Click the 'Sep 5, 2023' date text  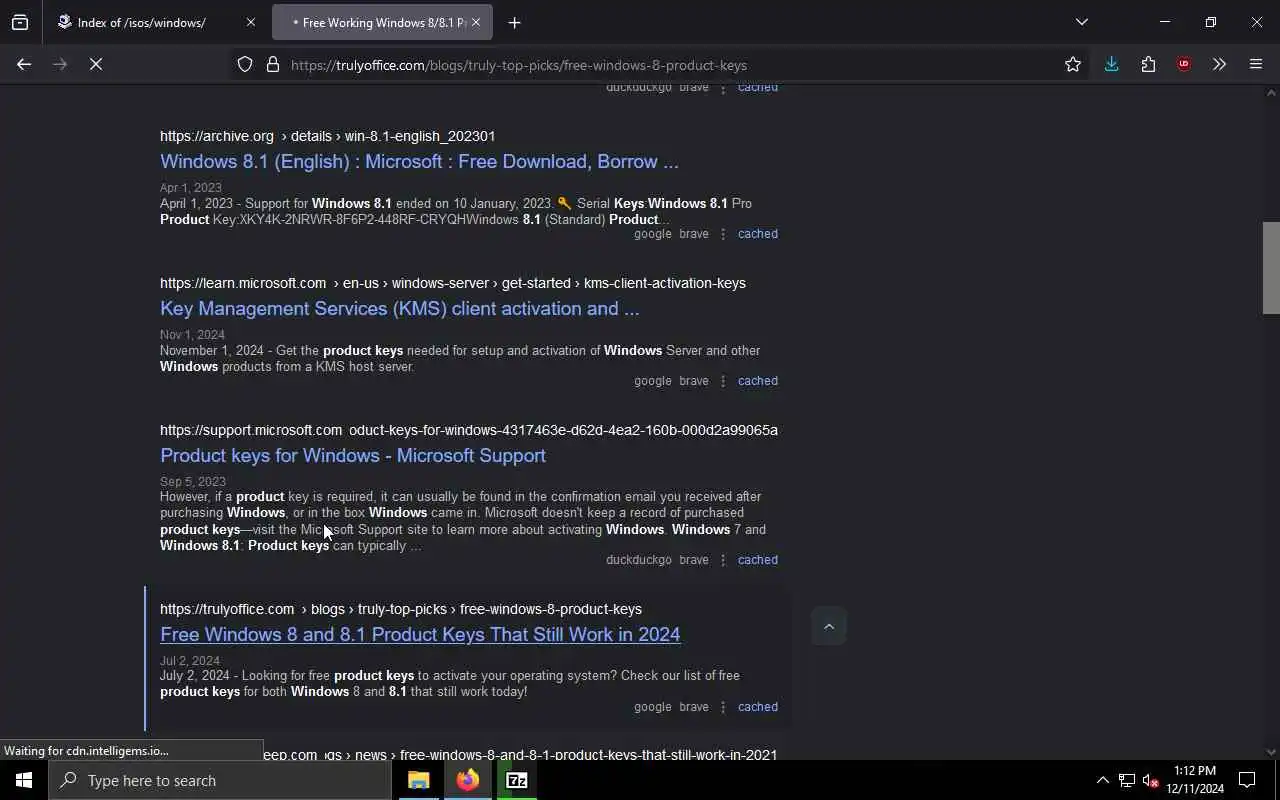(x=193, y=482)
